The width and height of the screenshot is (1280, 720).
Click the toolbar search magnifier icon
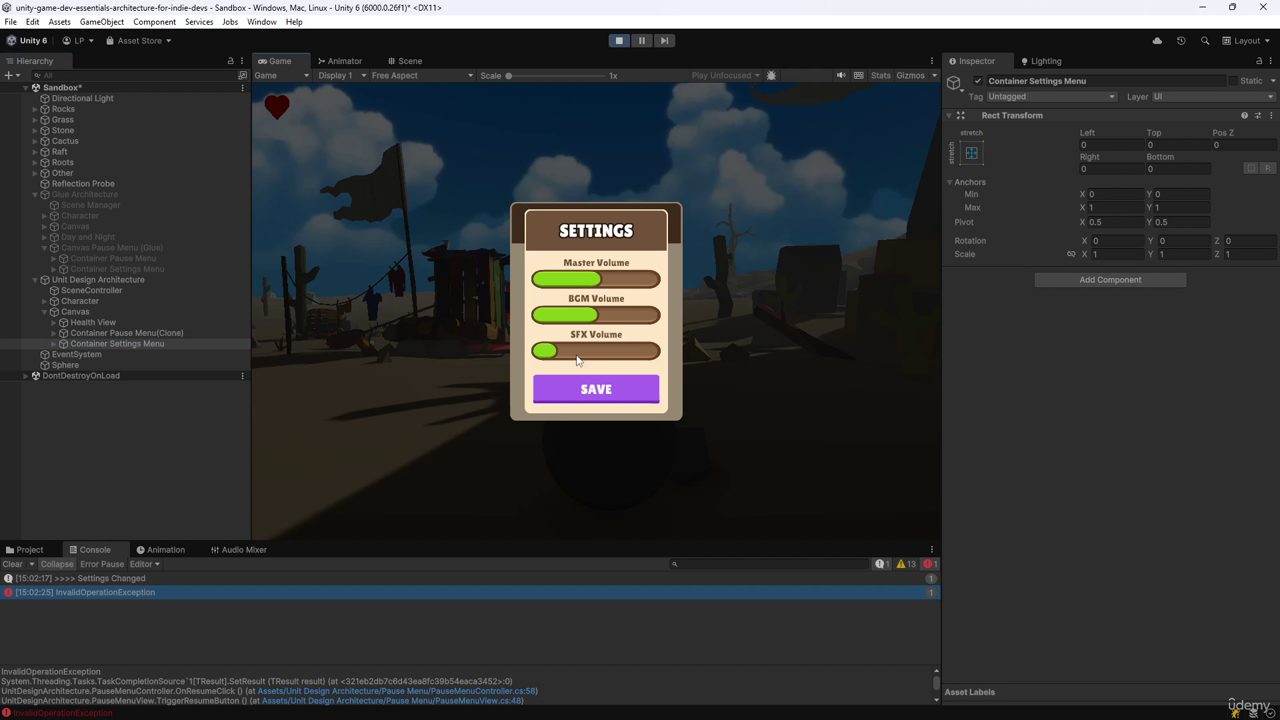click(x=1205, y=41)
